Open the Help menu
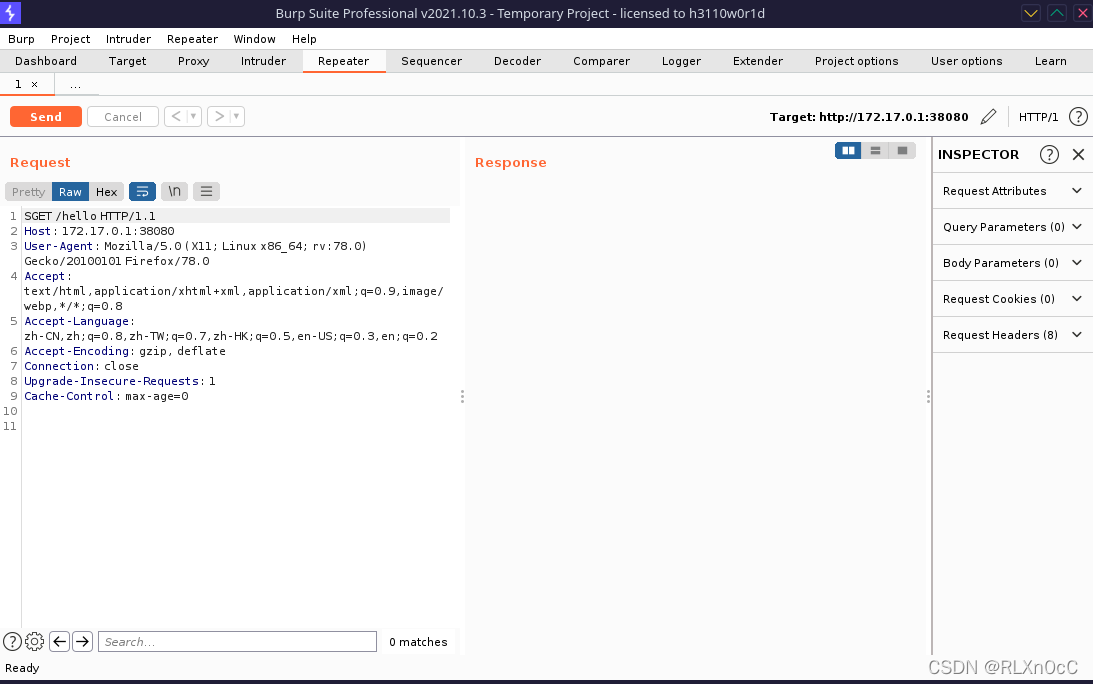1093x684 pixels. pos(304,39)
